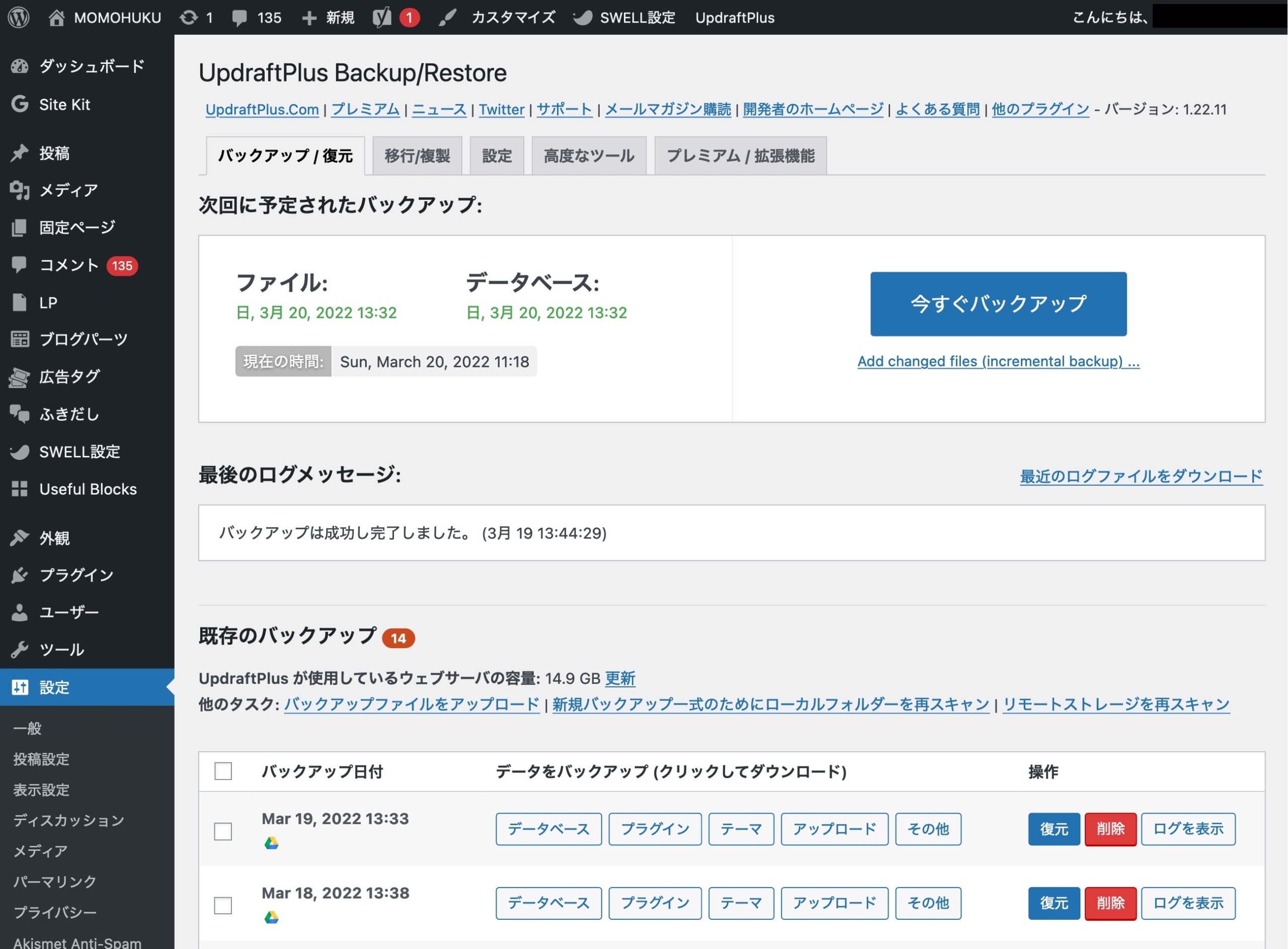This screenshot has width=1288, height=949.
Task: Open UpdraftPlus in the admin bar
Action: (x=735, y=18)
